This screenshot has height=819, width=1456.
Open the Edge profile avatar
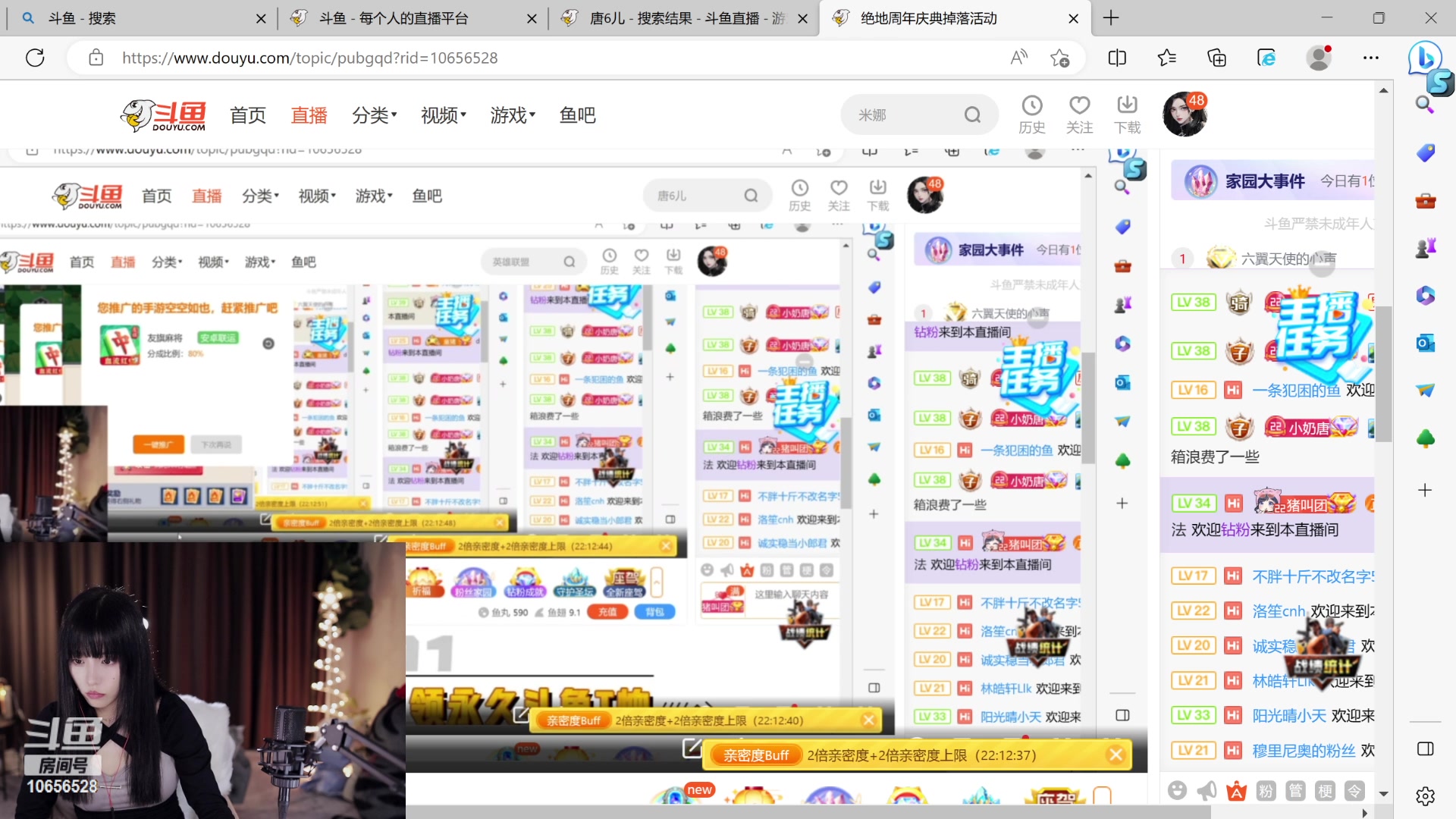tap(1319, 58)
